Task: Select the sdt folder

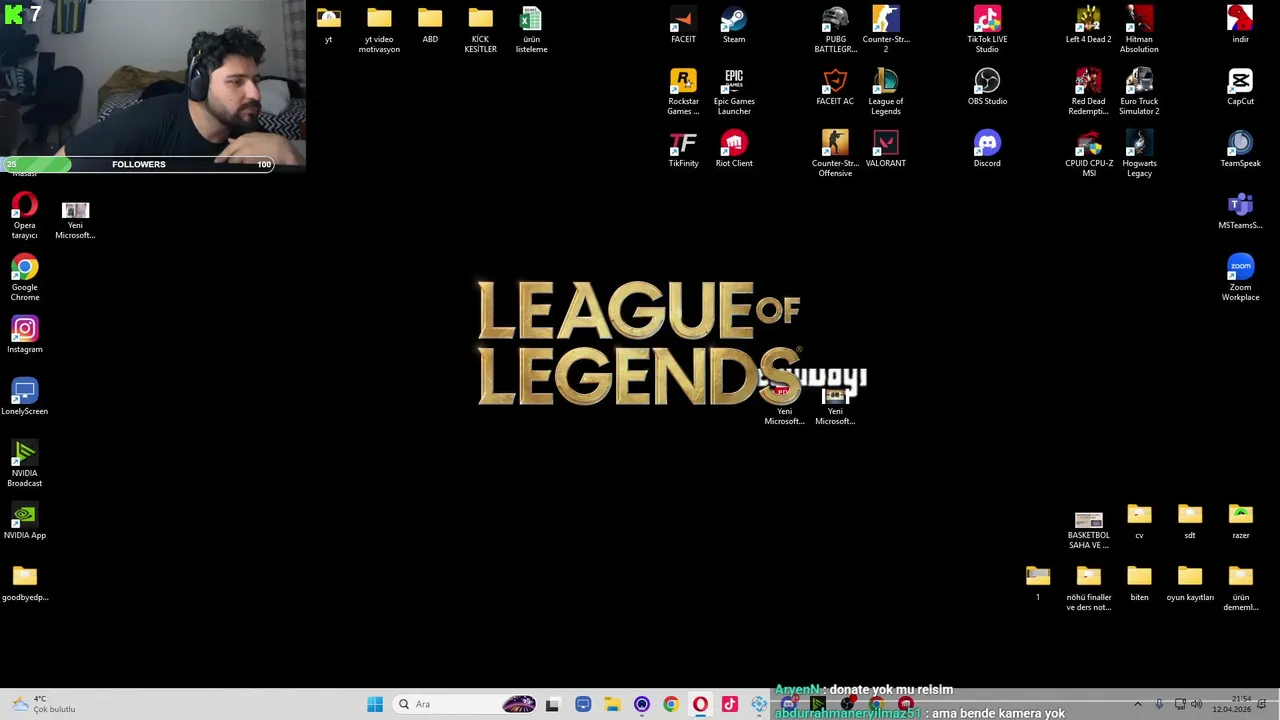Action: point(1190,522)
